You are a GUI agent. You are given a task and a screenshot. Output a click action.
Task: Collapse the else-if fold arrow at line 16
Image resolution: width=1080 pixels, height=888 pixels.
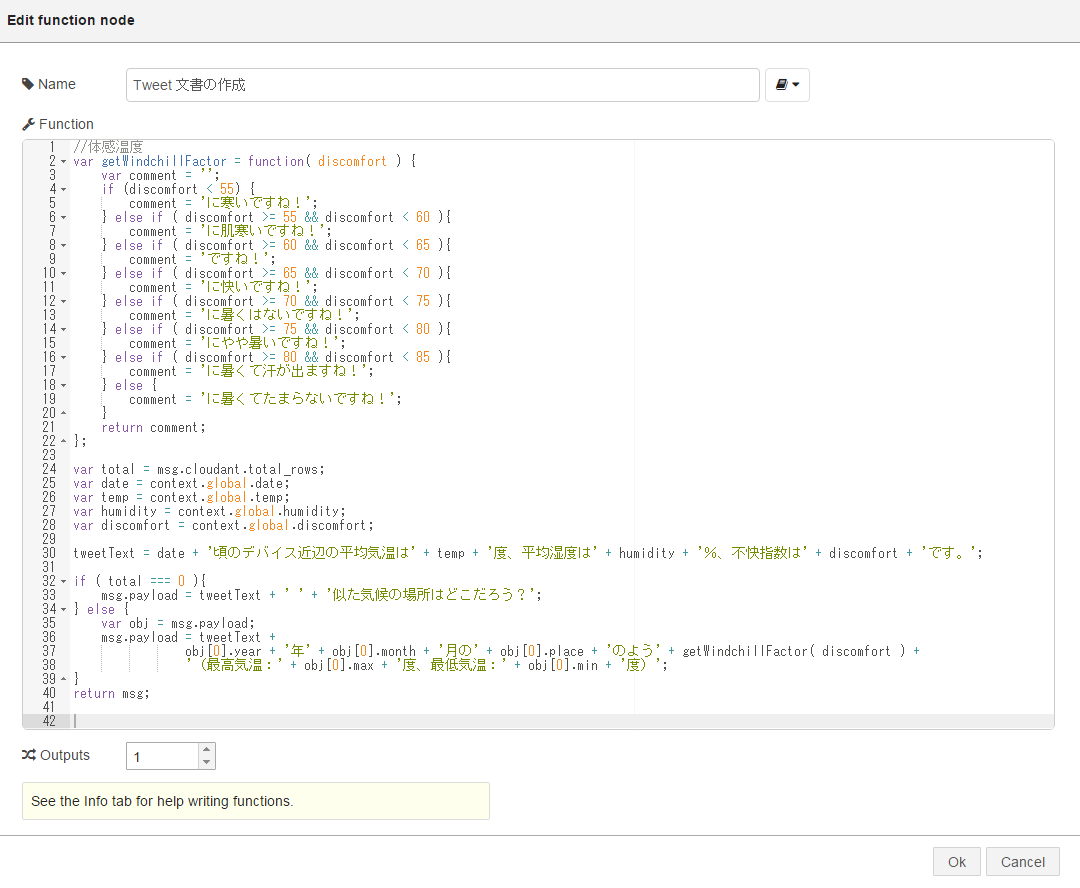63,358
